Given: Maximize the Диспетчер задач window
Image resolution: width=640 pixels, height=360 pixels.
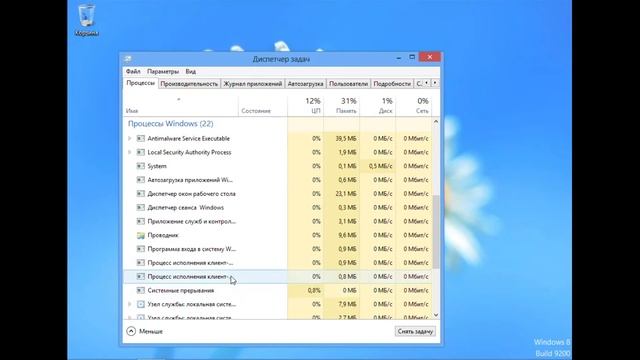Looking at the screenshot, I should click(x=412, y=57).
